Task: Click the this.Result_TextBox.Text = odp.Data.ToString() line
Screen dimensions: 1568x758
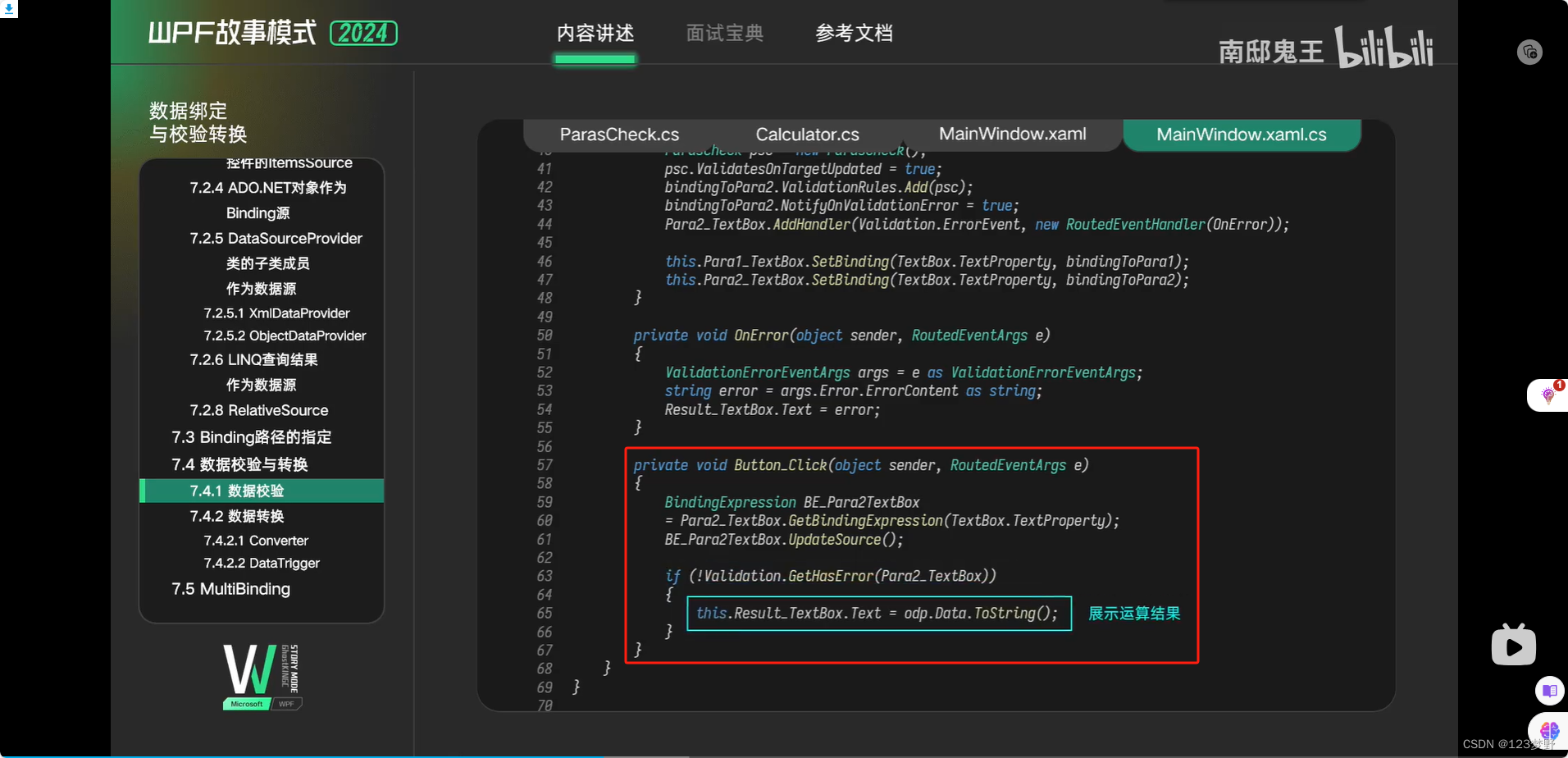Action: 878,614
